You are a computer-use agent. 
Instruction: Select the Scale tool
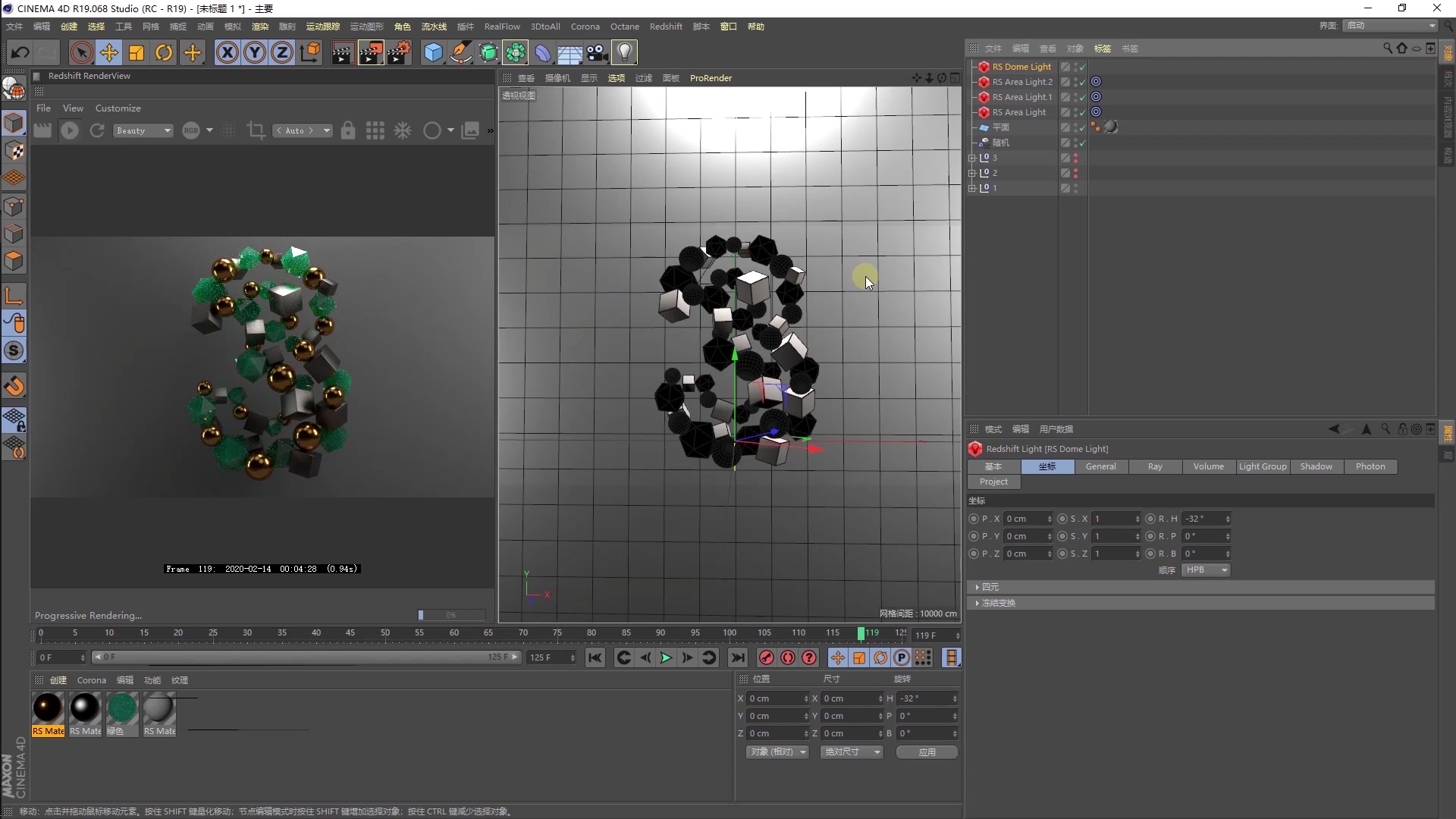click(136, 52)
